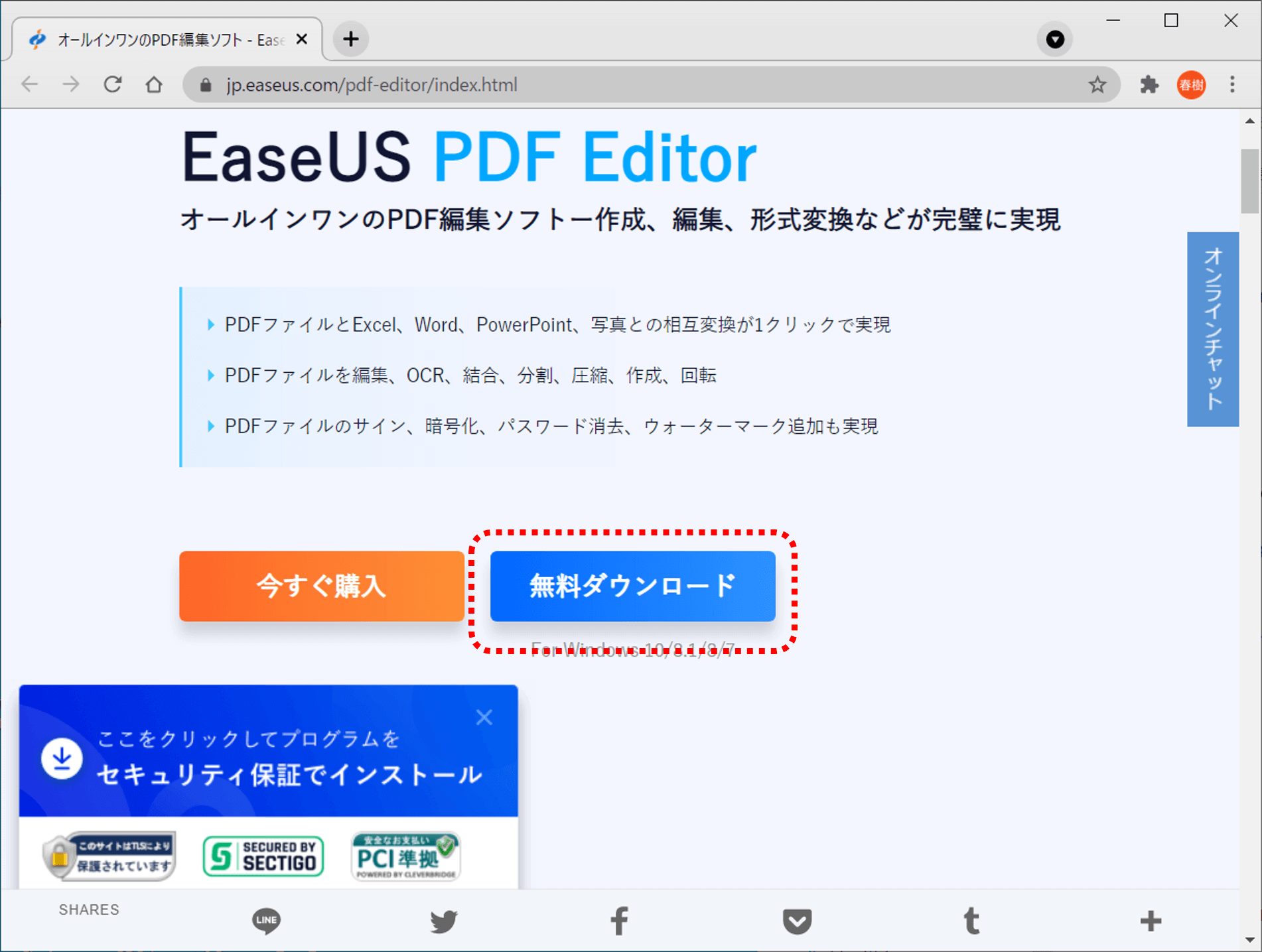Share the page on Tumblr icon
The image size is (1262, 952).
click(x=971, y=921)
